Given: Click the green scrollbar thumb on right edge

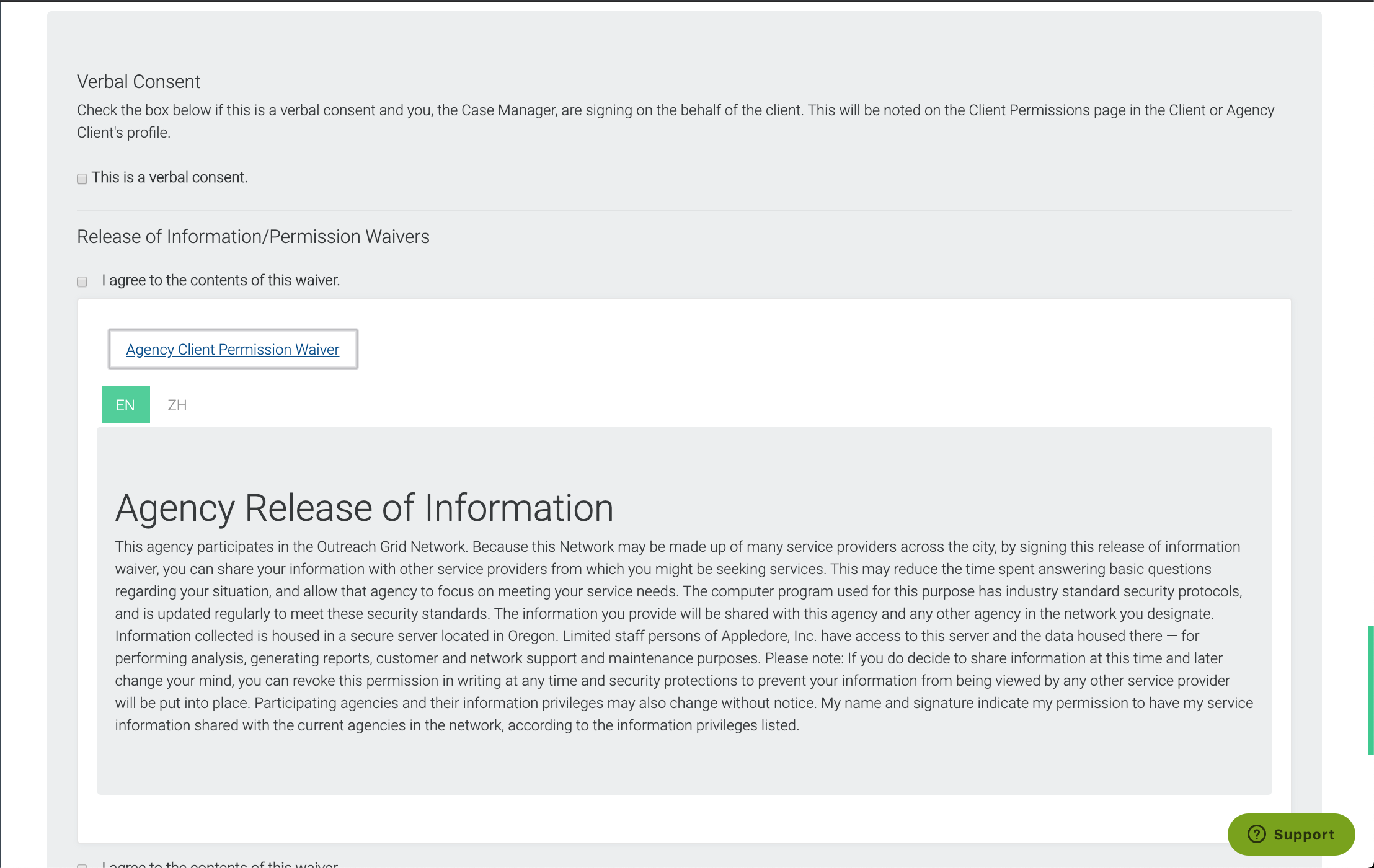Looking at the screenshot, I should pyautogui.click(x=1370, y=690).
